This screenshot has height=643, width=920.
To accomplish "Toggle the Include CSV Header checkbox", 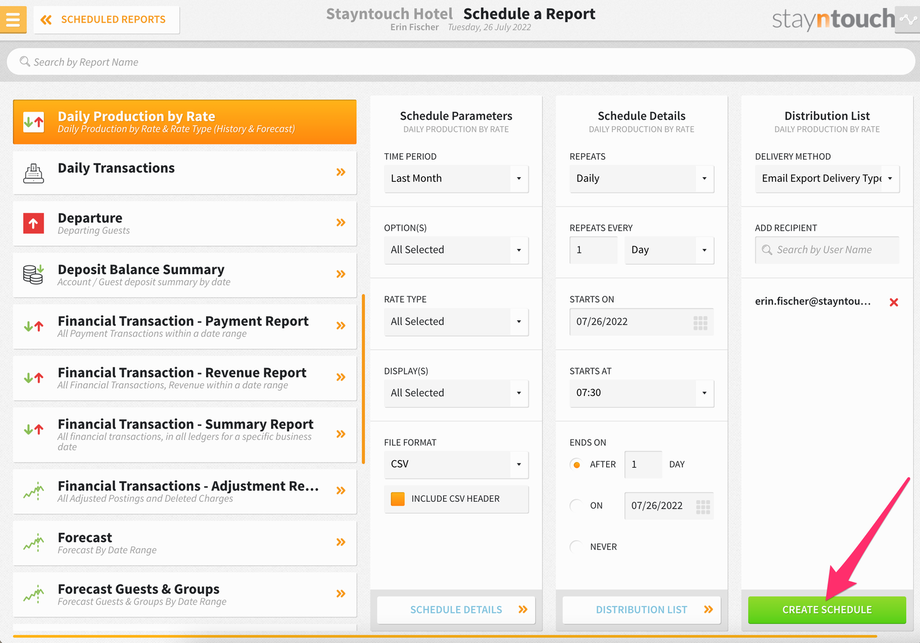I will point(398,499).
